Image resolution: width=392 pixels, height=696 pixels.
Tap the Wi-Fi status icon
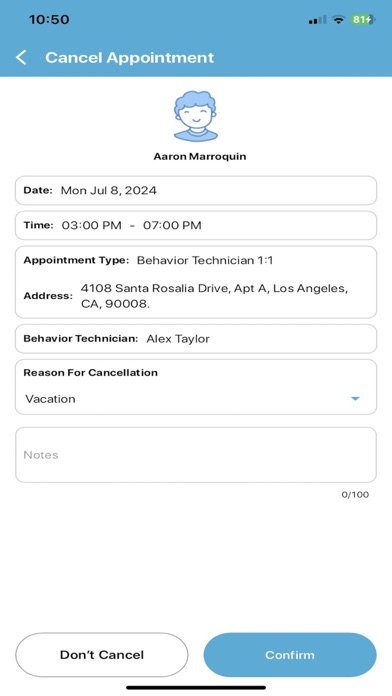(x=338, y=20)
